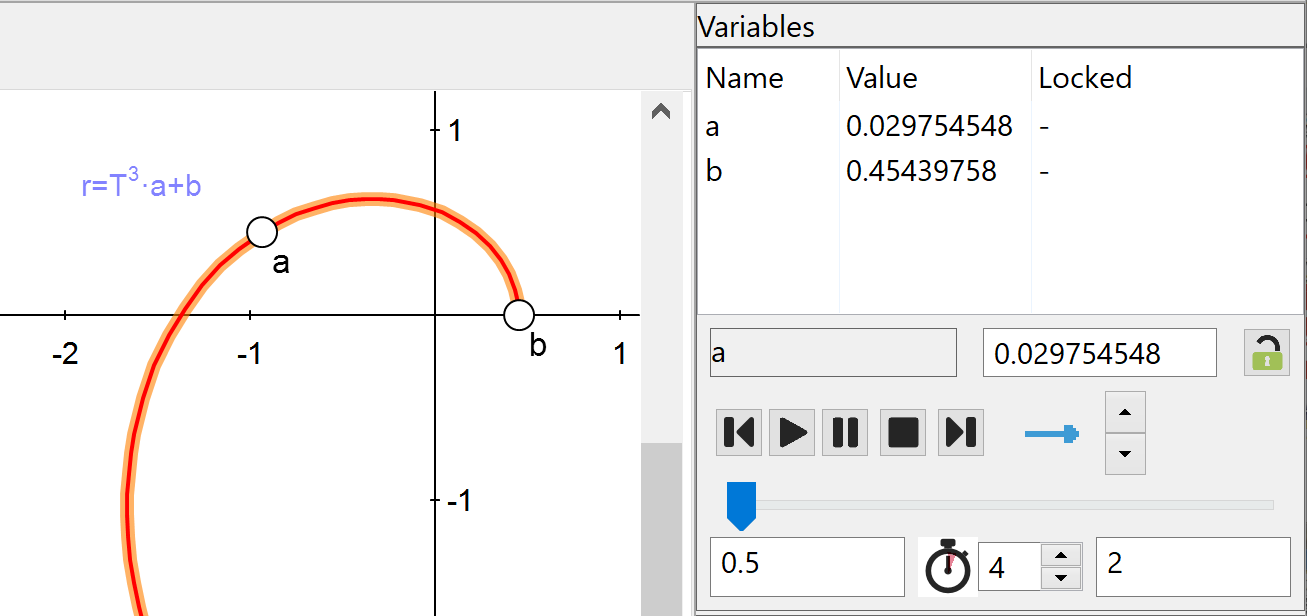1307x616 pixels.
Task: Click the Value column header
Action: (x=881, y=78)
